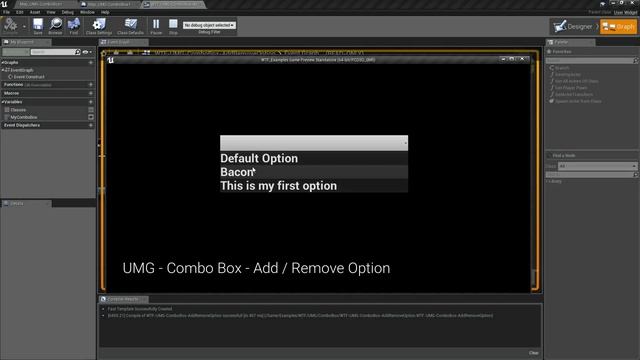This screenshot has height=360, width=640.
Task: Open the Edit menu
Action: coord(20,12)
